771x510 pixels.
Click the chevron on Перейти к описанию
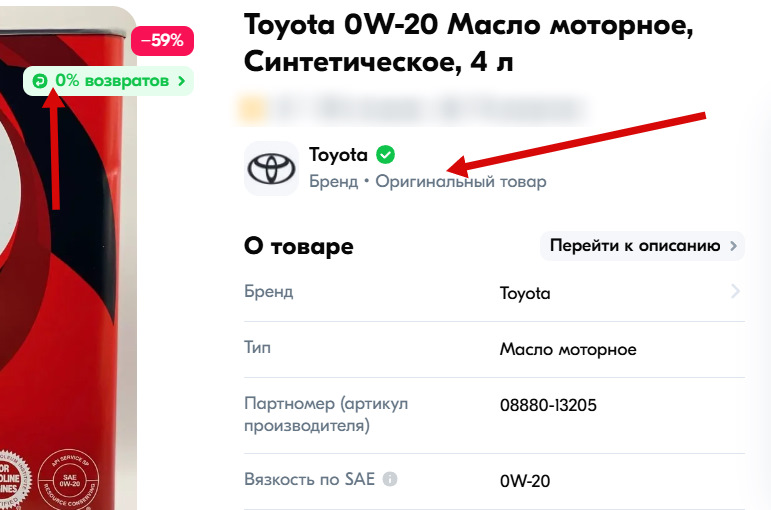coord(734,246)
